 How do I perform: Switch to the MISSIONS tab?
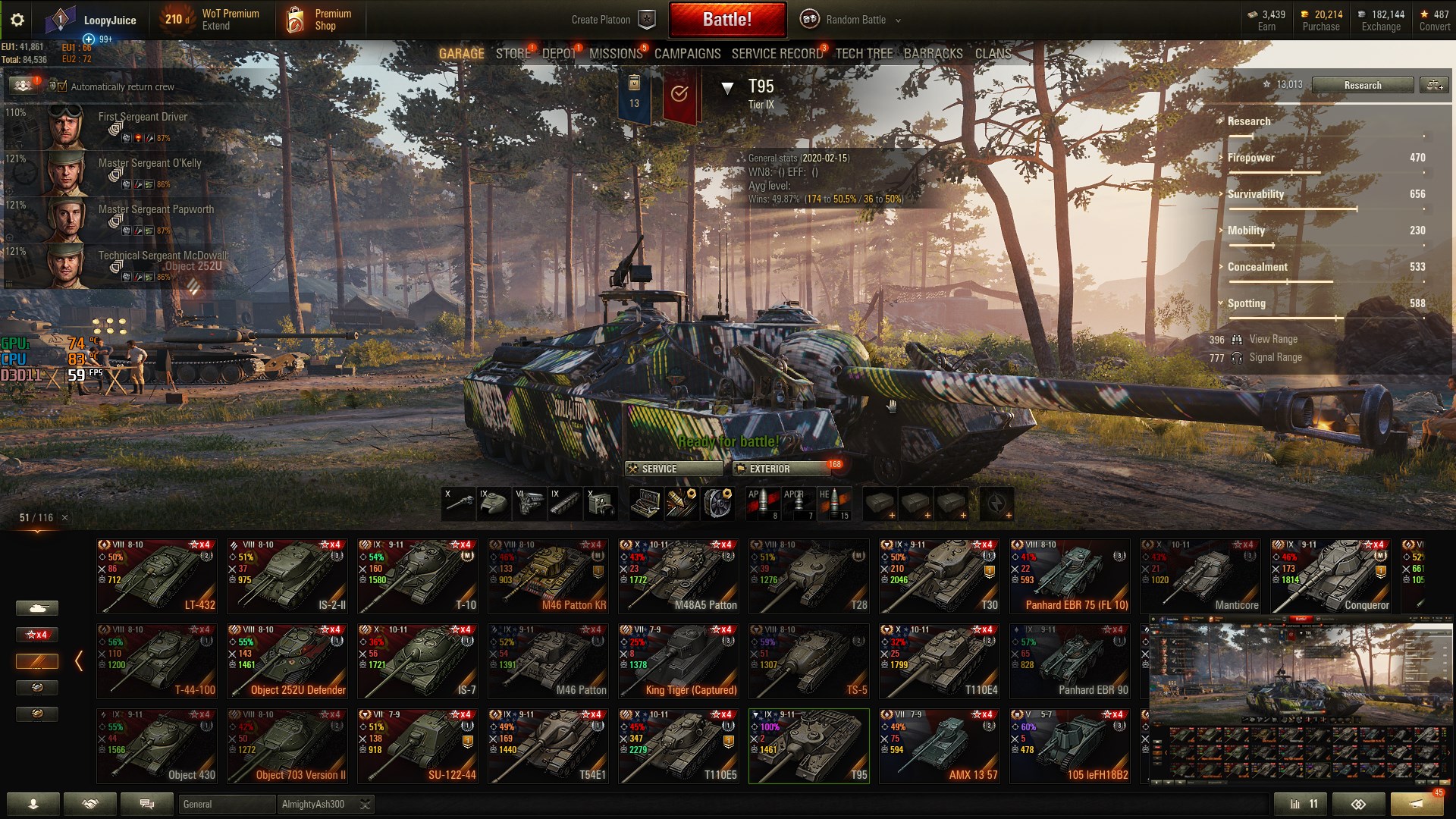616,54
